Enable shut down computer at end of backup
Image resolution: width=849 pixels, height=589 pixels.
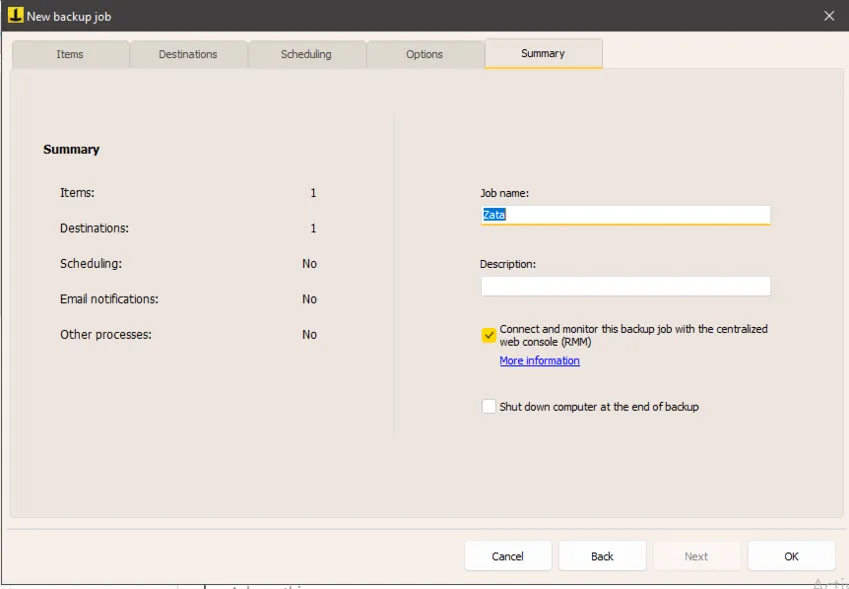[488, 407]
